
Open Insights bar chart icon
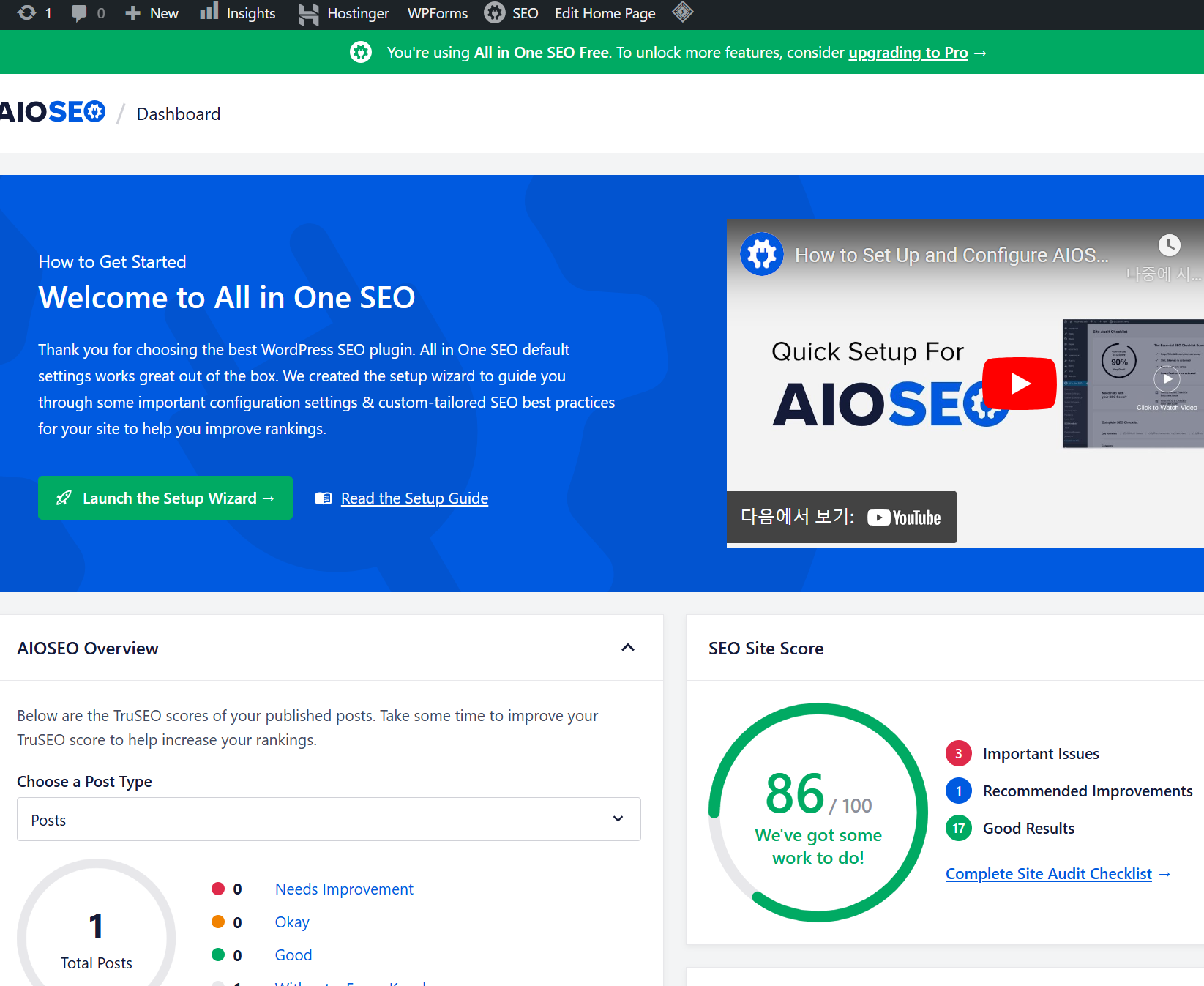point(209,11)
